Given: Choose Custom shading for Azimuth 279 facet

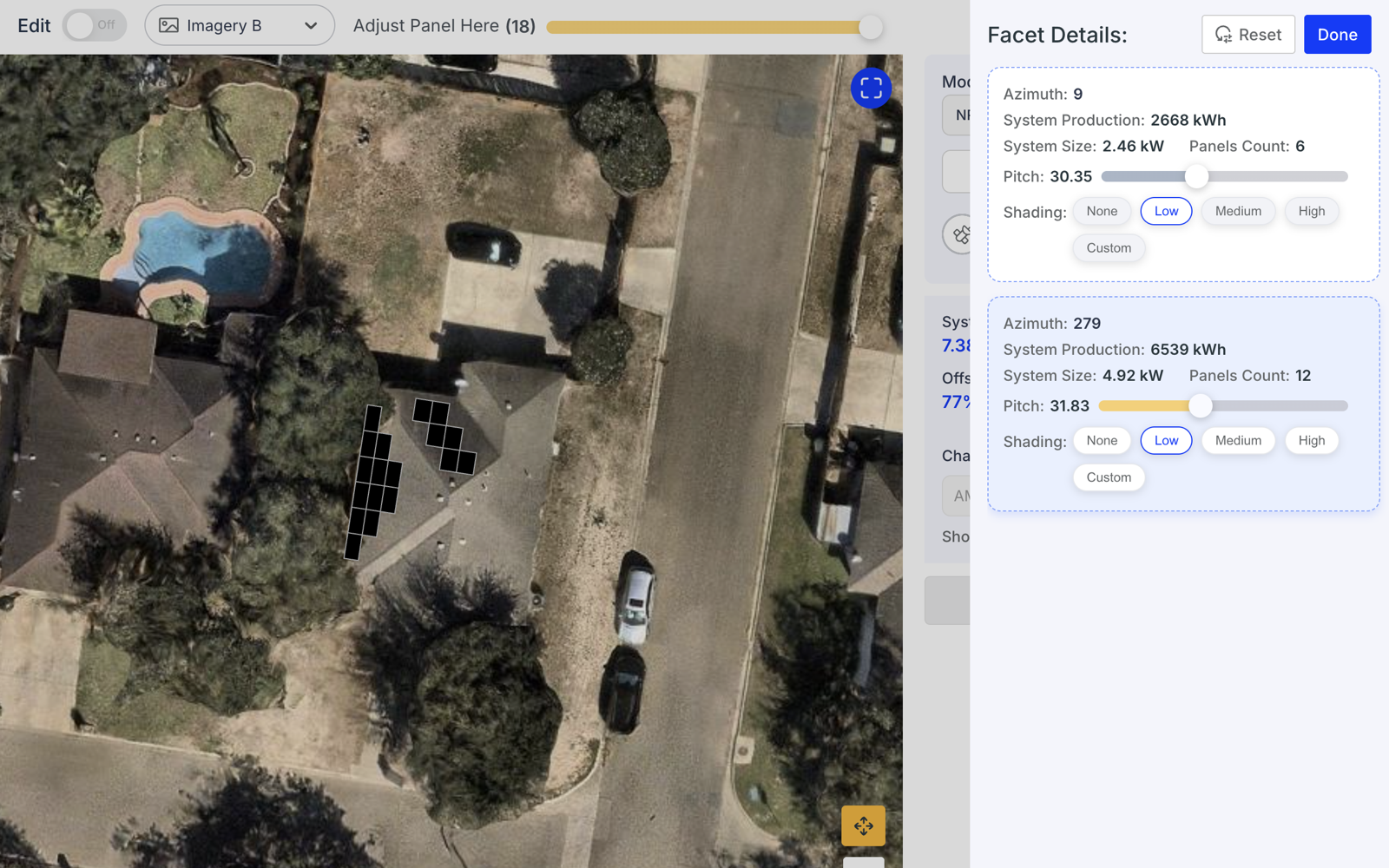Looking at the screenshot, I should [1109, 477].
